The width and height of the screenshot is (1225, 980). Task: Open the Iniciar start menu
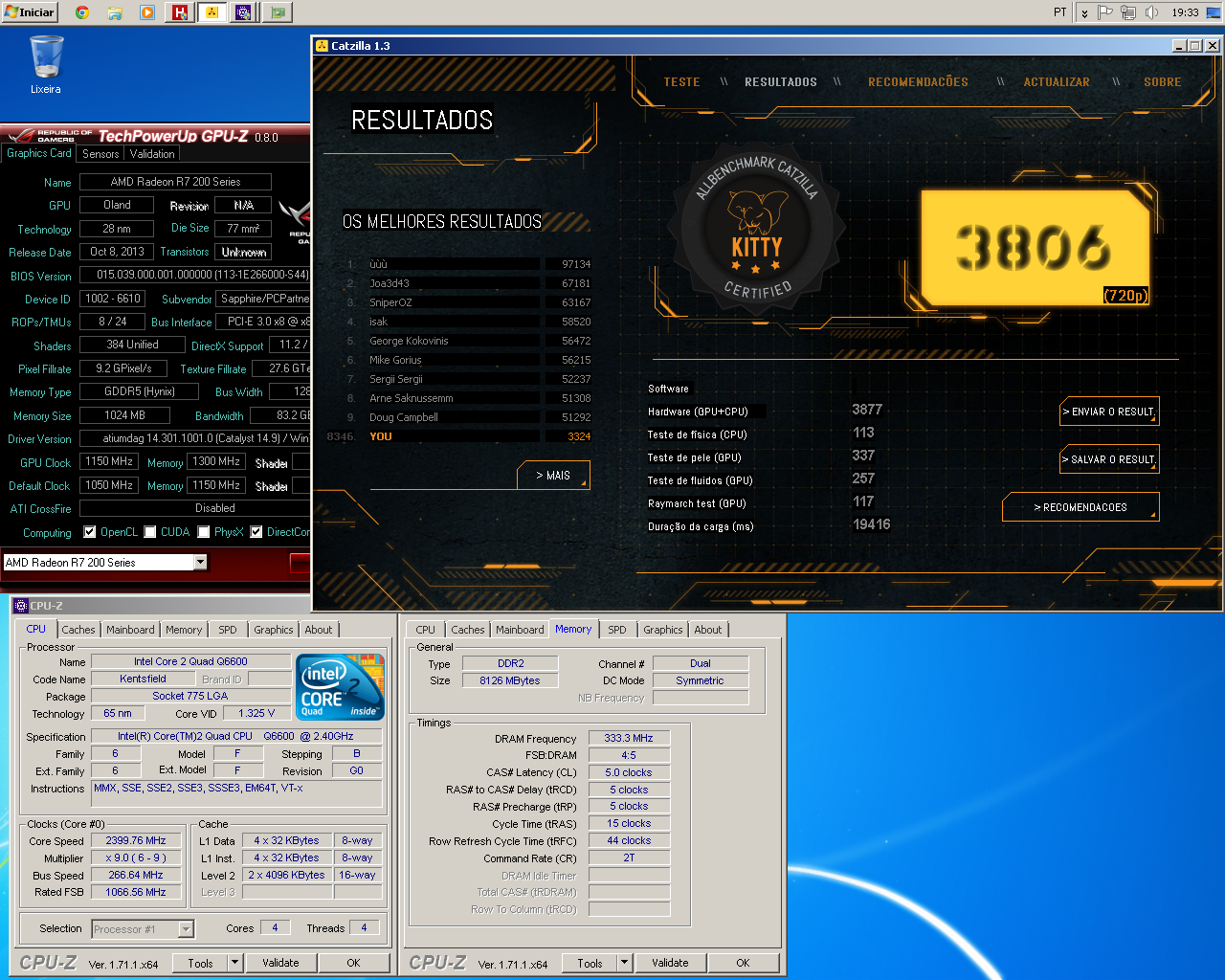pos(30,12)
